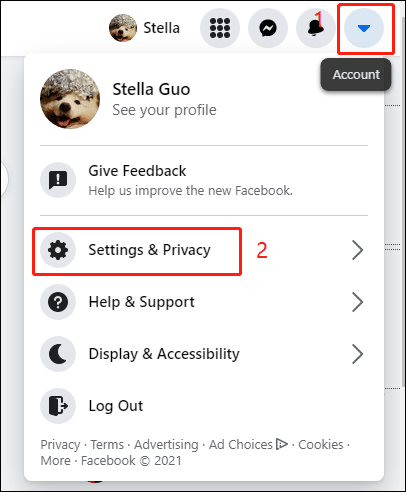
Task: Open the Messenger icon
Action: (x=268, y=28)
